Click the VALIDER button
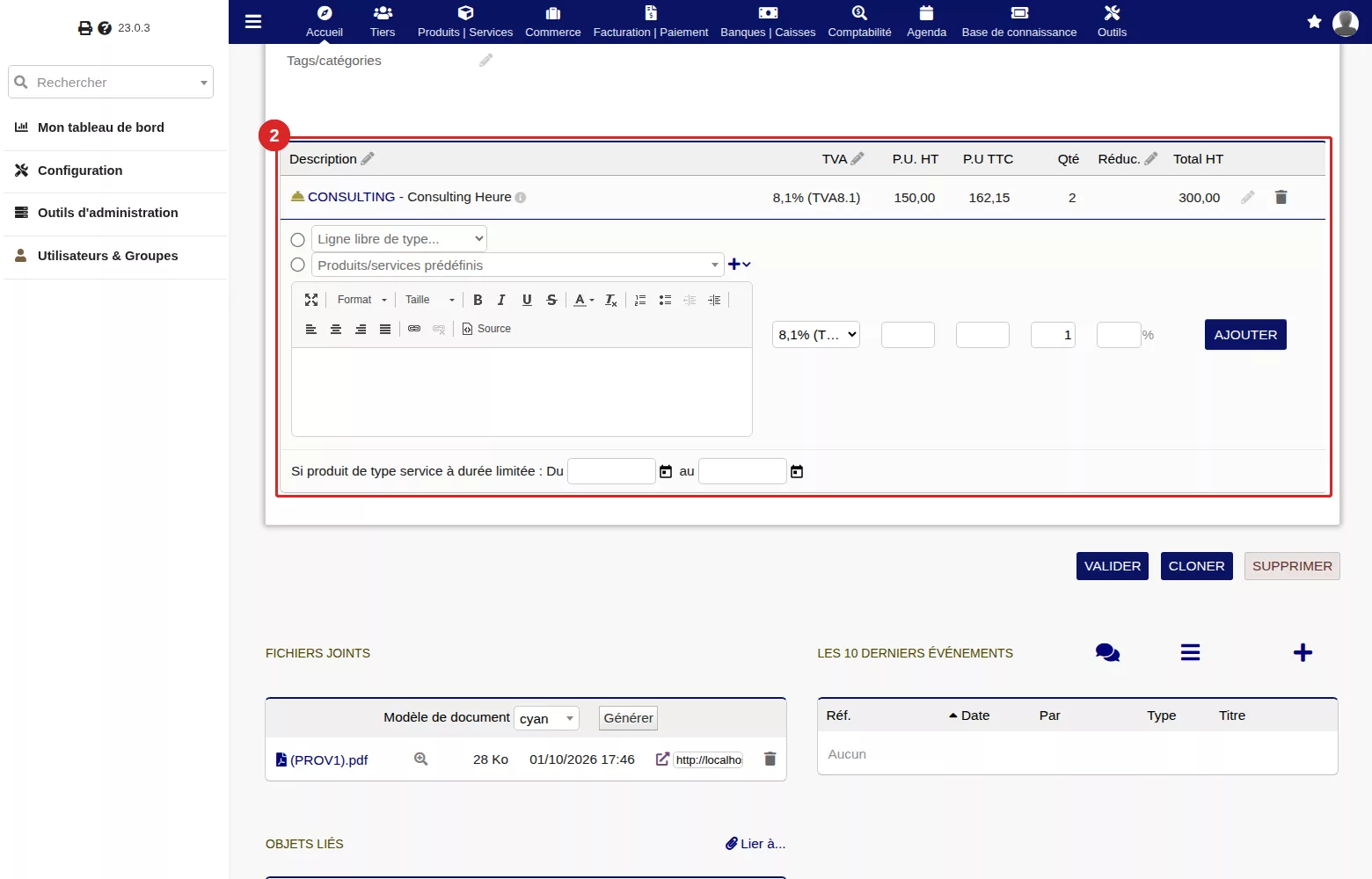This screenshot has width=1372, height=879. point(1113,566)
